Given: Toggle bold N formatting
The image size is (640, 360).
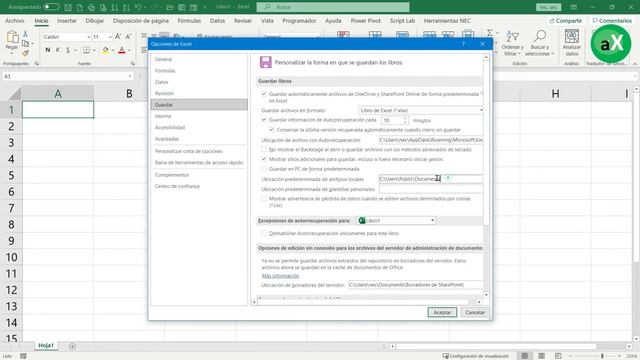Looking at the screenshot, I should [48, 50].
